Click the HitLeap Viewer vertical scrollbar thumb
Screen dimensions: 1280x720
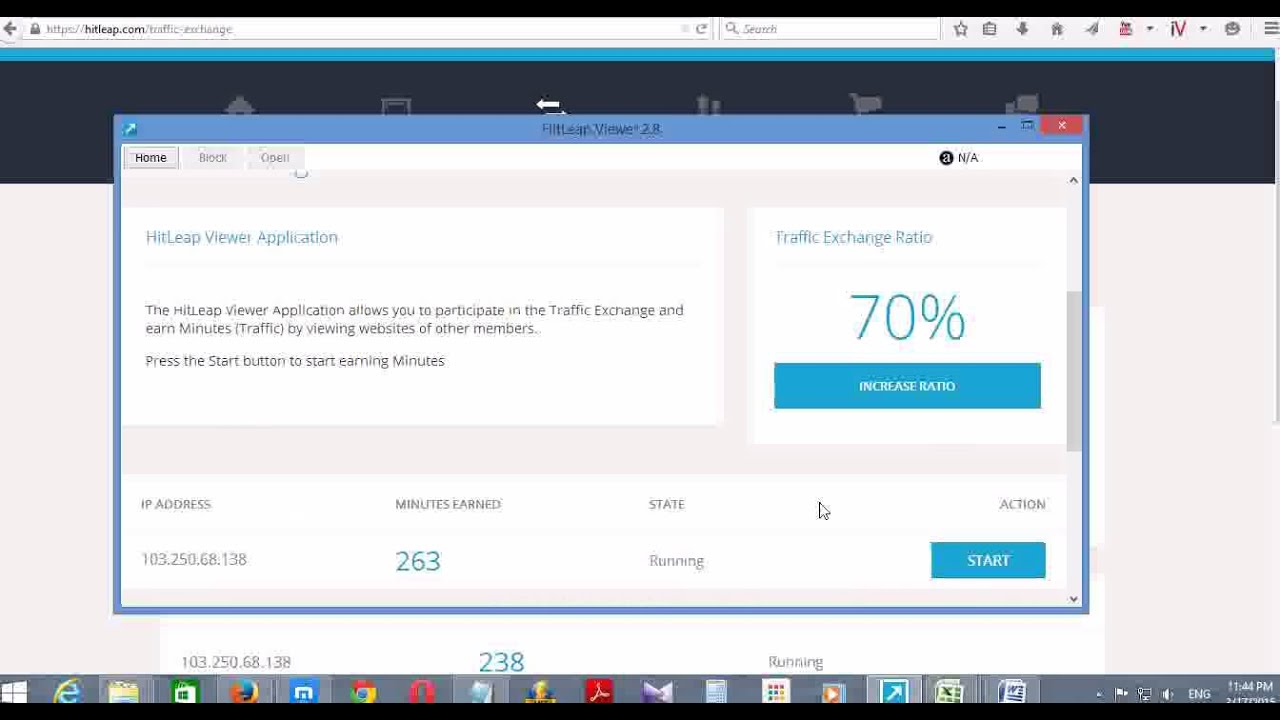[x=1074, y=371]
